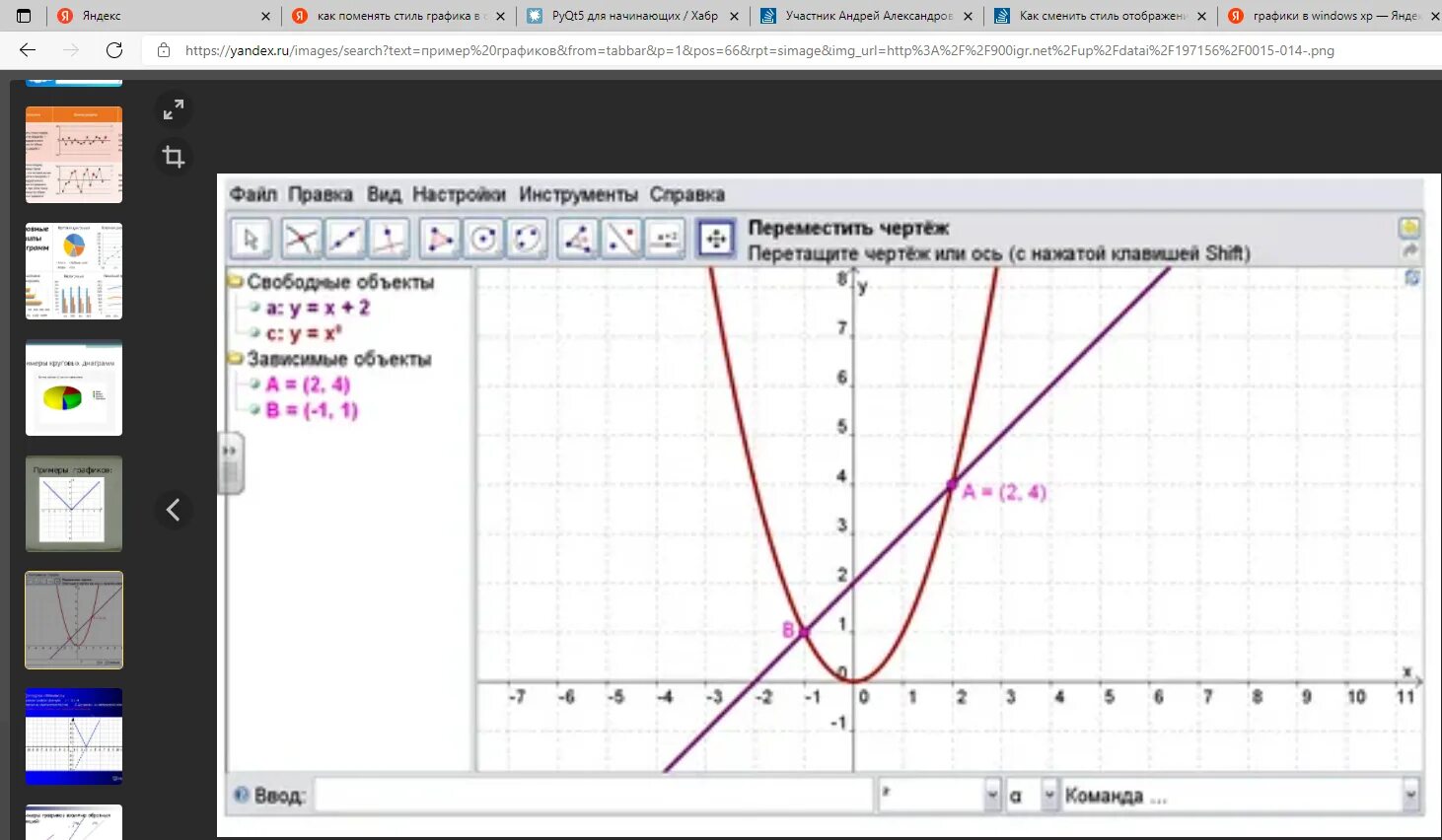The image size is (1442, 840).
Task: Close the 'PyQt5 для начинающих' tab
Action: [x=734, y=16]
